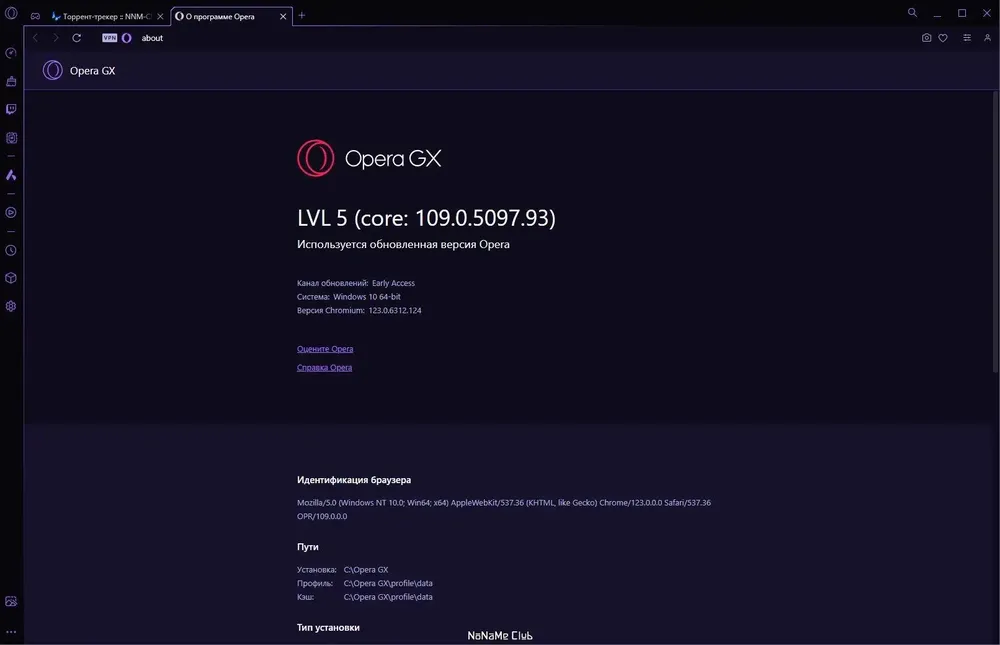Click the Opera site-info icon in address bar
This screenshot has height=645, width=1000.
(126, 38)
